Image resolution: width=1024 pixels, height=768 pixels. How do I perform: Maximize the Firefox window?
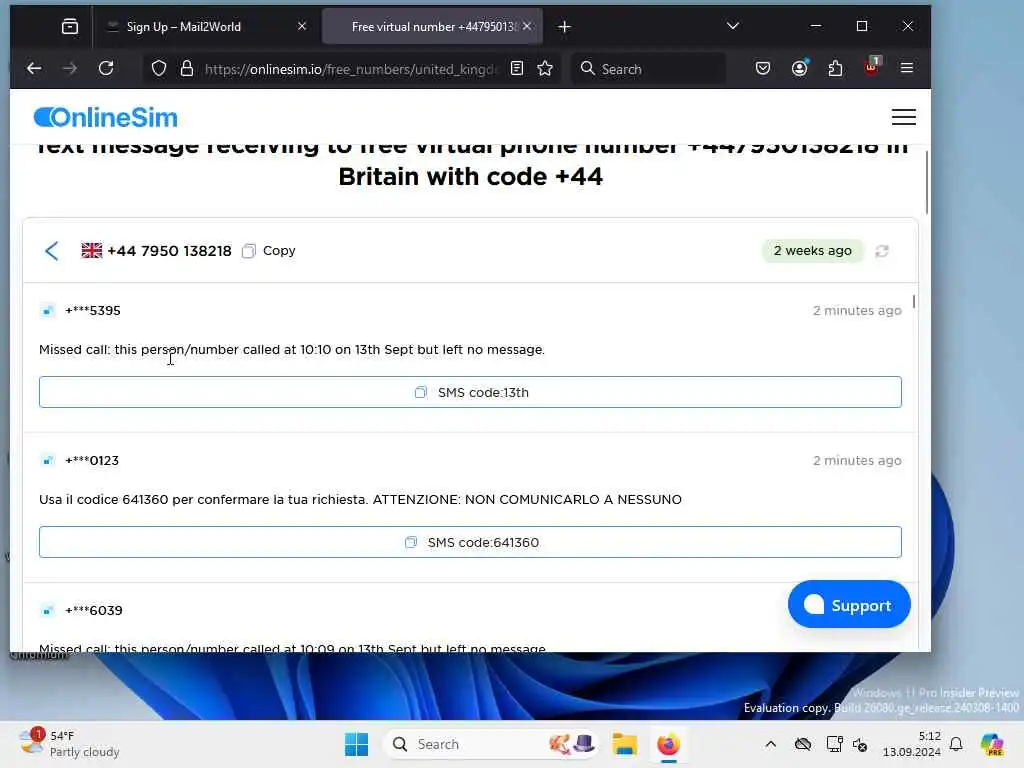(862, 26)
